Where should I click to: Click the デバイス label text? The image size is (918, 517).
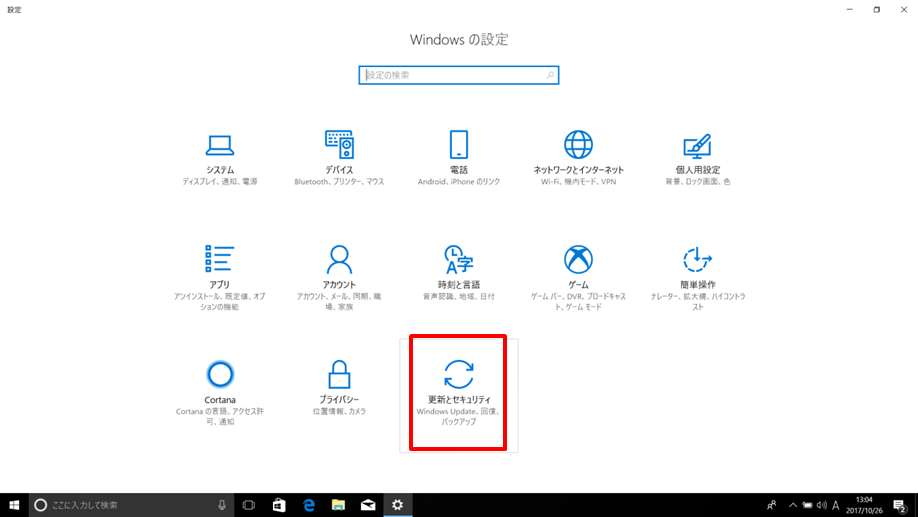339,170
